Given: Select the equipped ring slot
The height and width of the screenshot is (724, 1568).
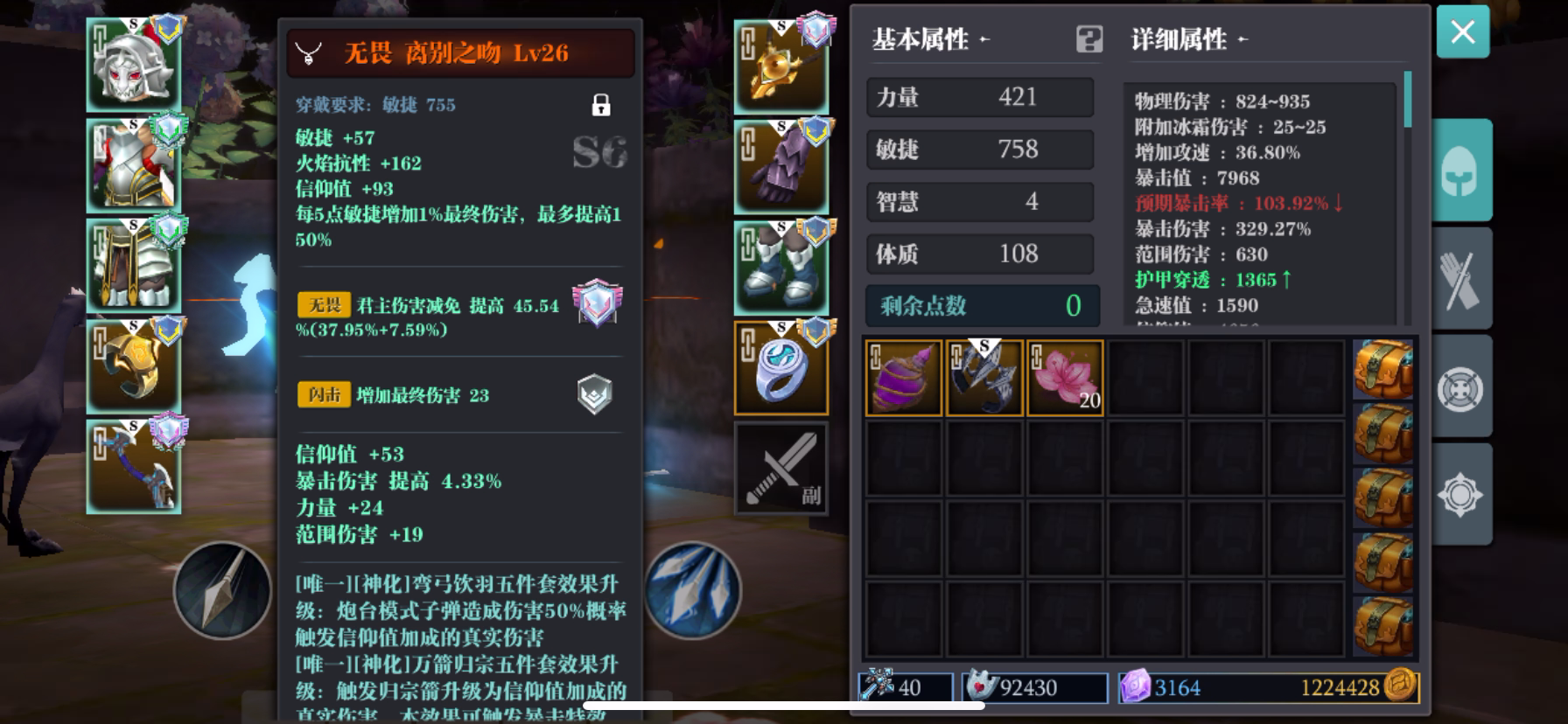Looking at the screenshot, I should coord(780,367).
